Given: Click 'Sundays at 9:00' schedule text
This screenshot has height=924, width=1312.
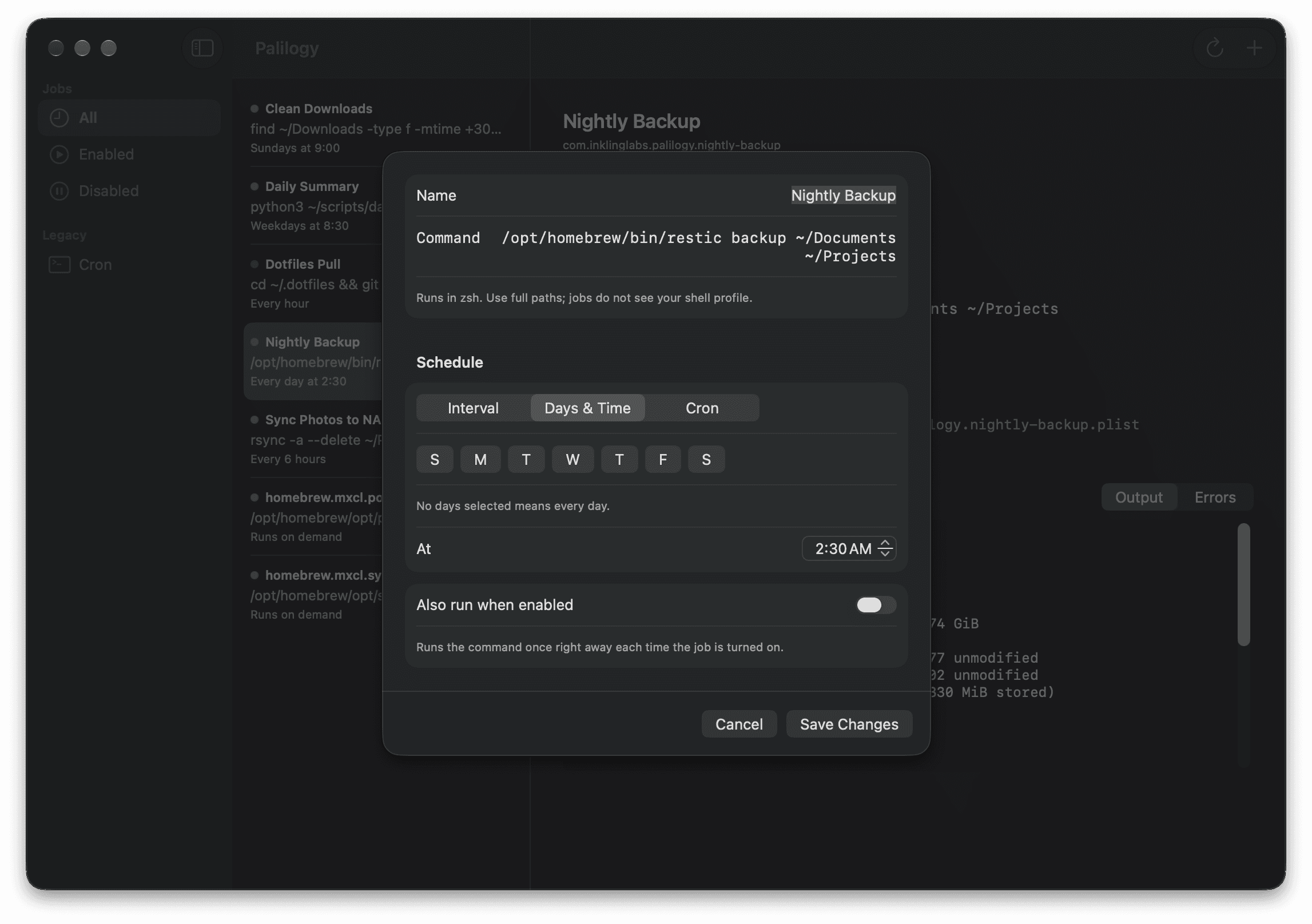Looking at the screenshot, I should (x=295, y=148).
